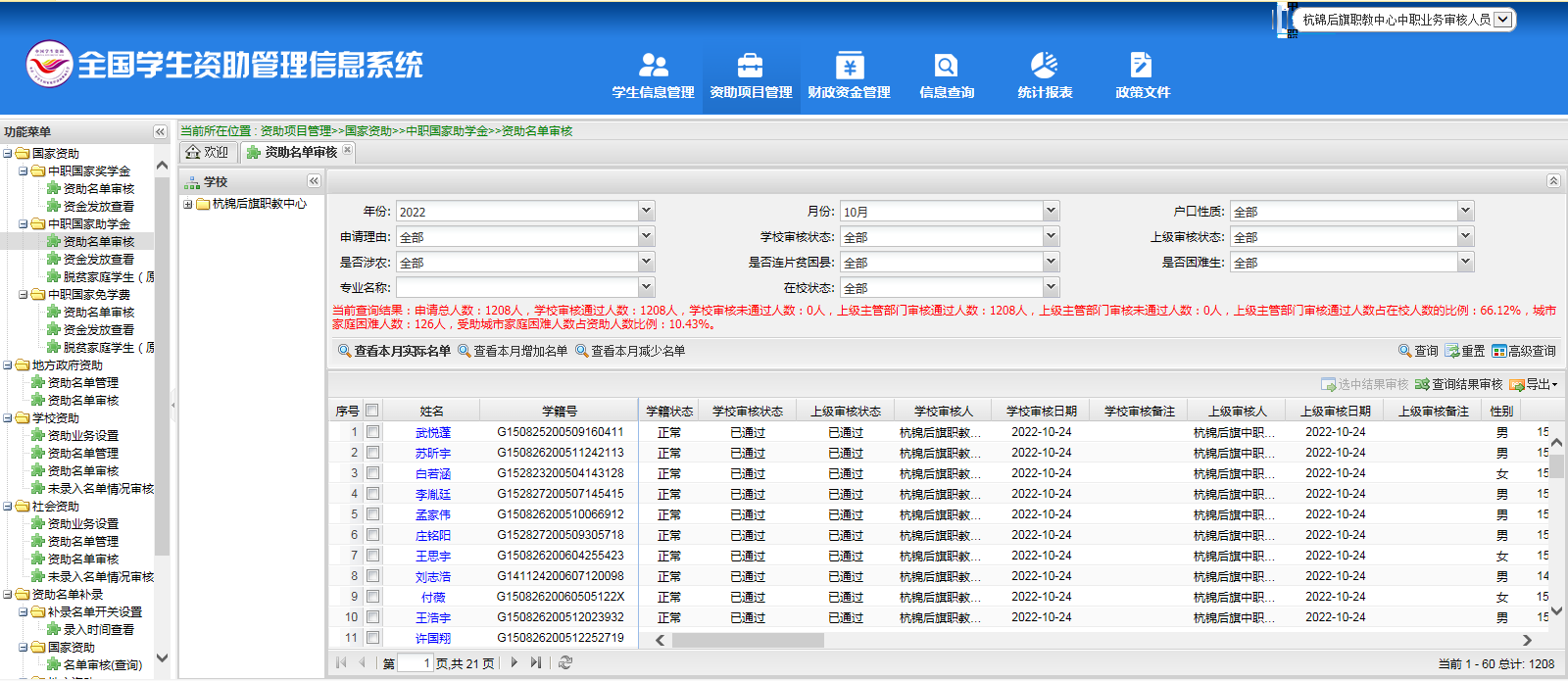
Task: Click the 查询 search button
Action: coord(1418,351)
